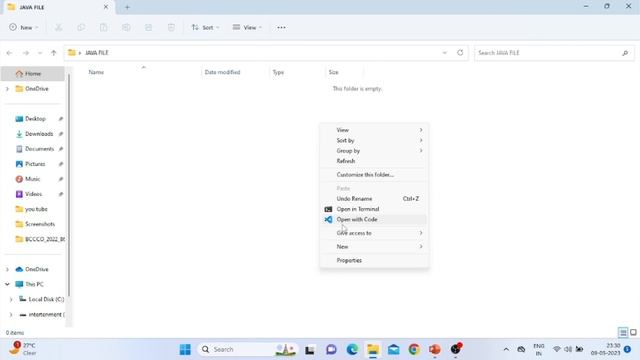The width and height of the screenshot is (640, 360).
Task: Open recent locations dropdown arrow
Action: (40, 53)
